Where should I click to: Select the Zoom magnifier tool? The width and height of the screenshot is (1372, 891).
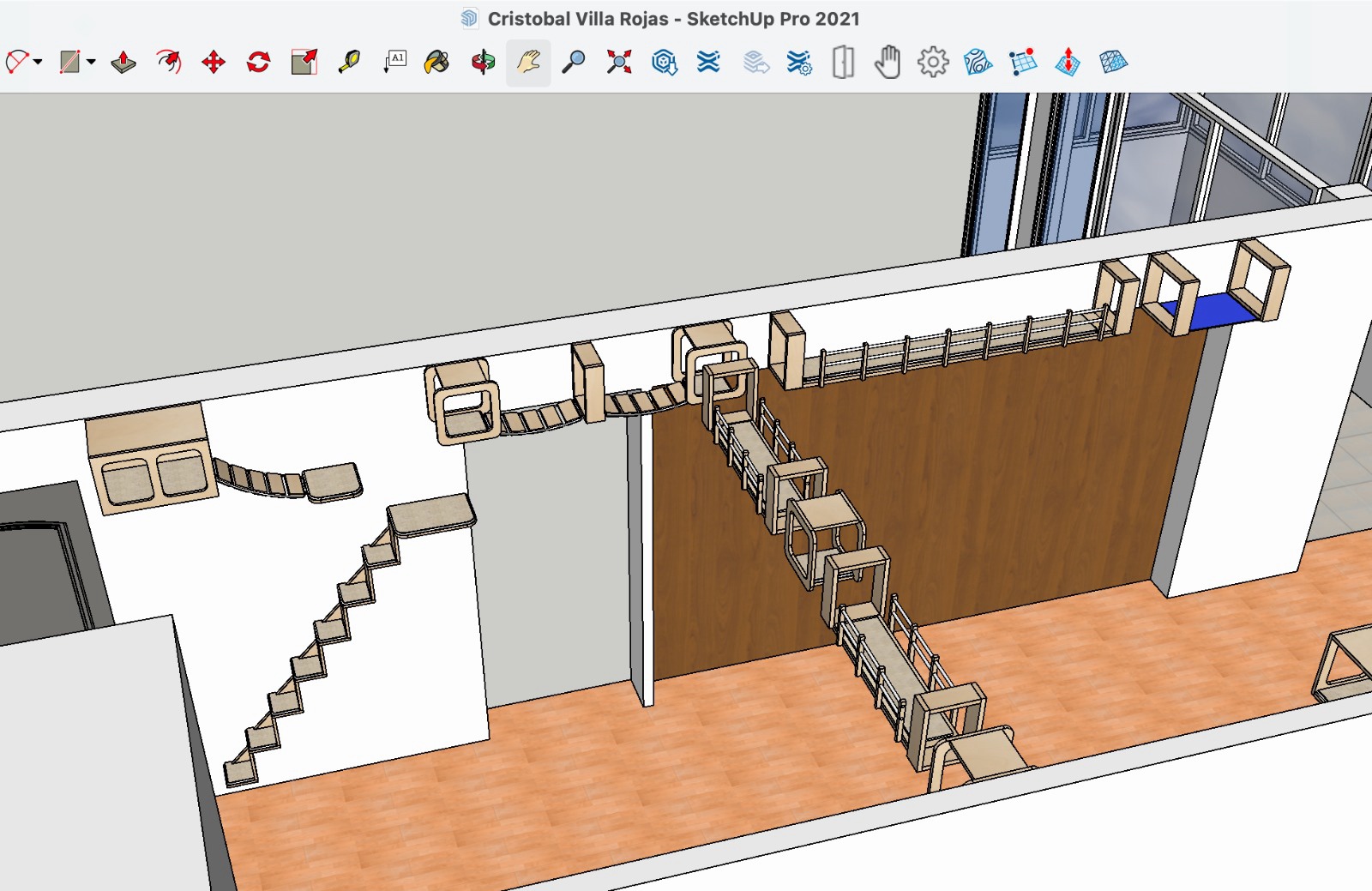(x=573, y=62)
